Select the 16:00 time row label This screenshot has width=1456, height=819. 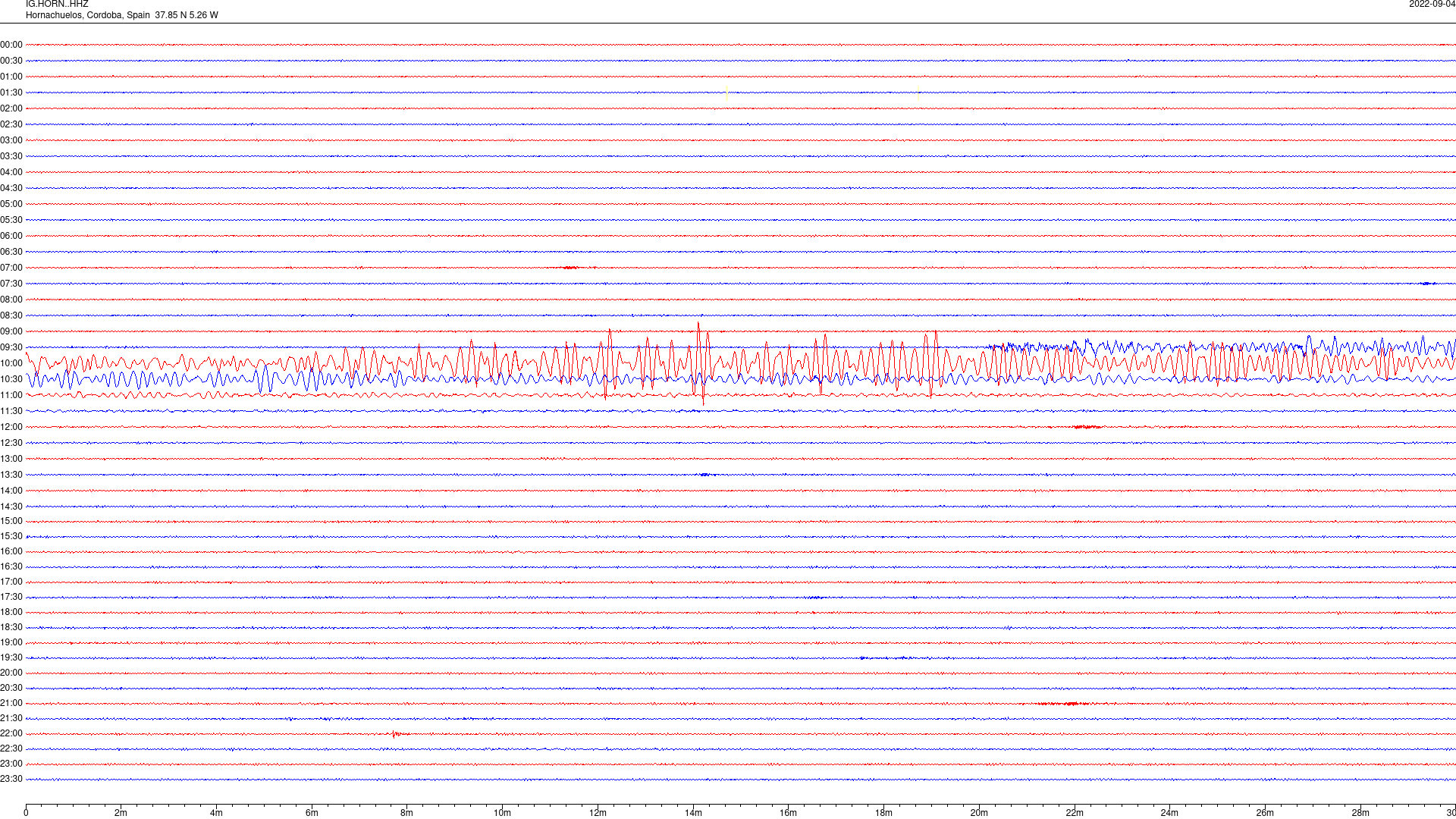coord(11,551)
